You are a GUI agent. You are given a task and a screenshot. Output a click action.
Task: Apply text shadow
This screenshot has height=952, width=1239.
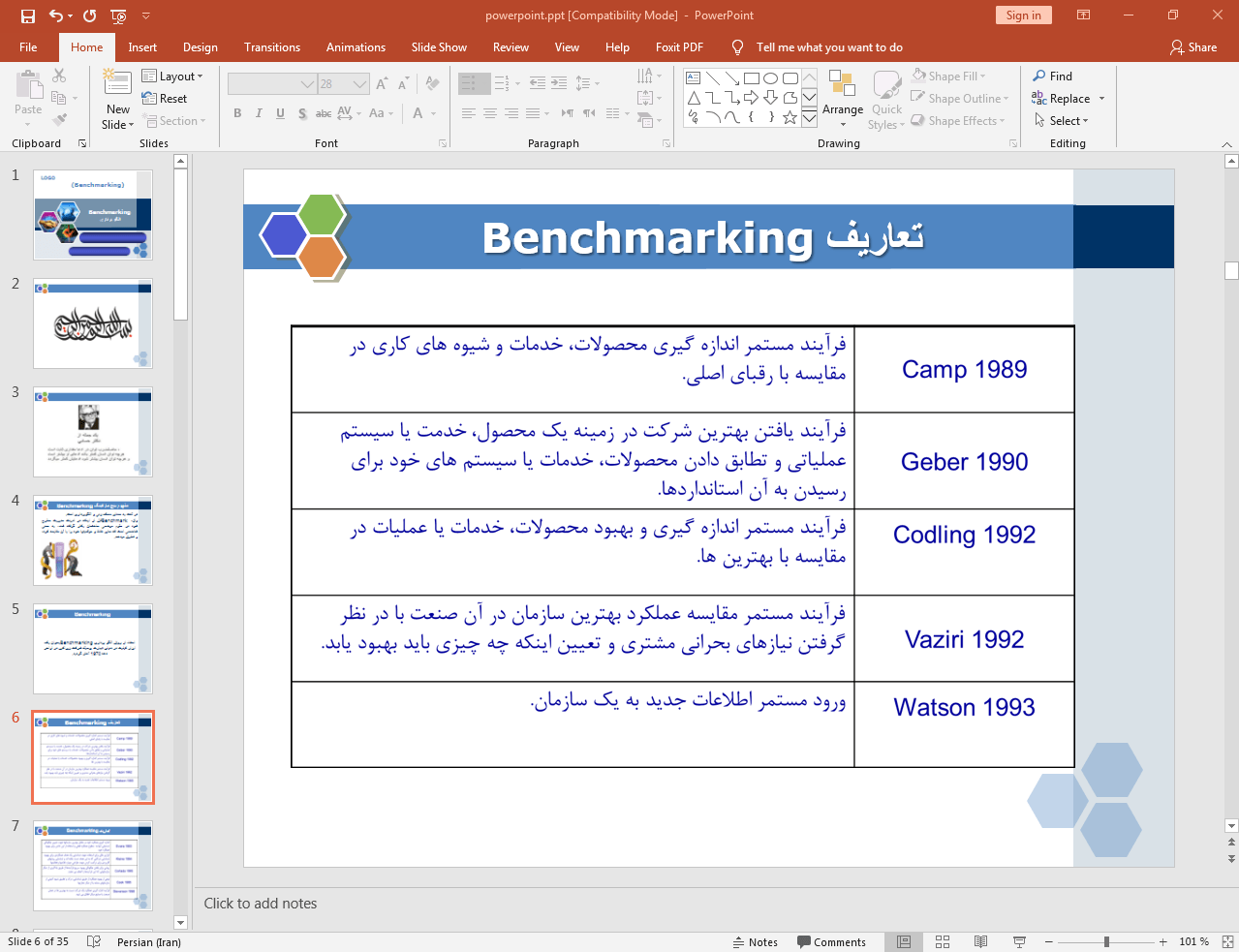pyautogui.click(x=302, y=113)
